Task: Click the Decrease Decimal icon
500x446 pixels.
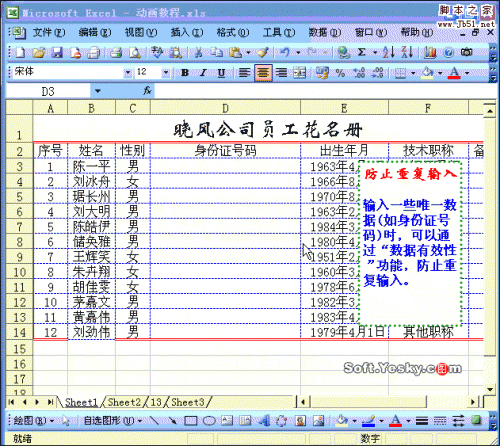Action: tap(377, 73)
